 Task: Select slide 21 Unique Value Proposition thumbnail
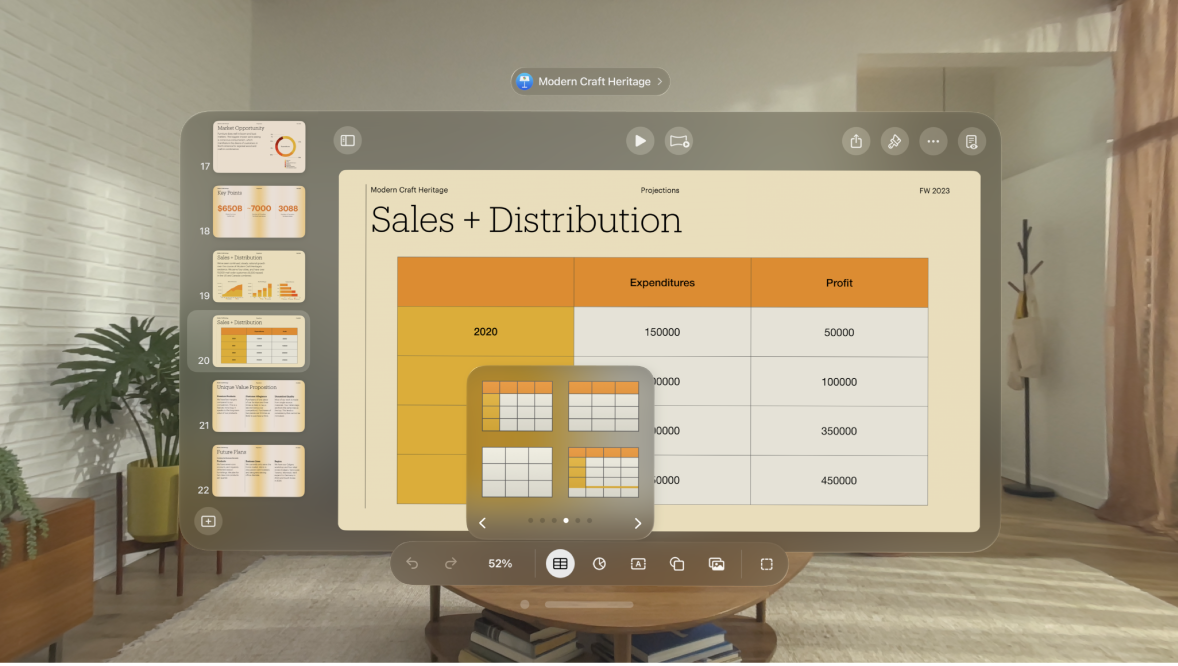click(x=259, y=406)
